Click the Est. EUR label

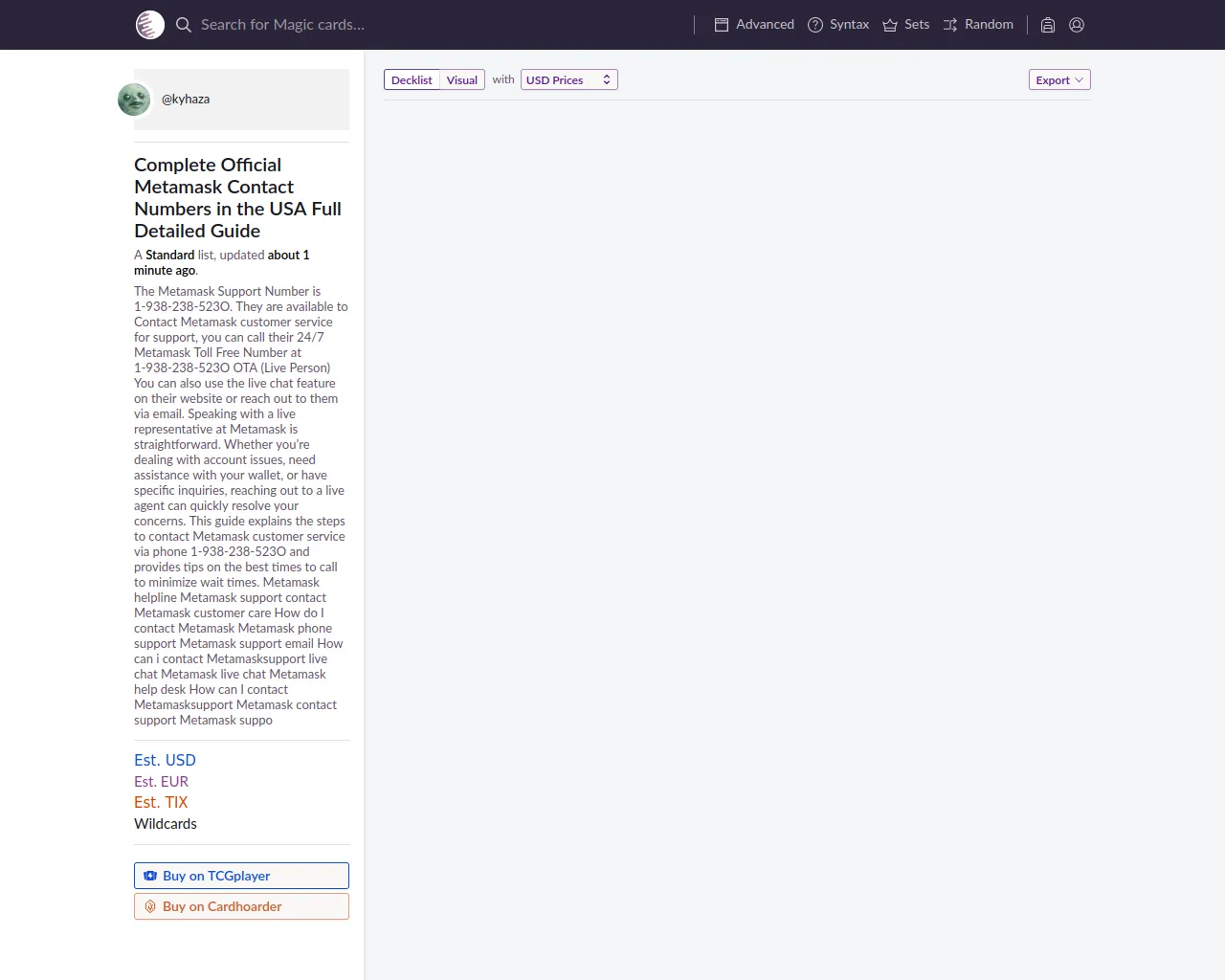pyautogui.click(x=161, y=781)
